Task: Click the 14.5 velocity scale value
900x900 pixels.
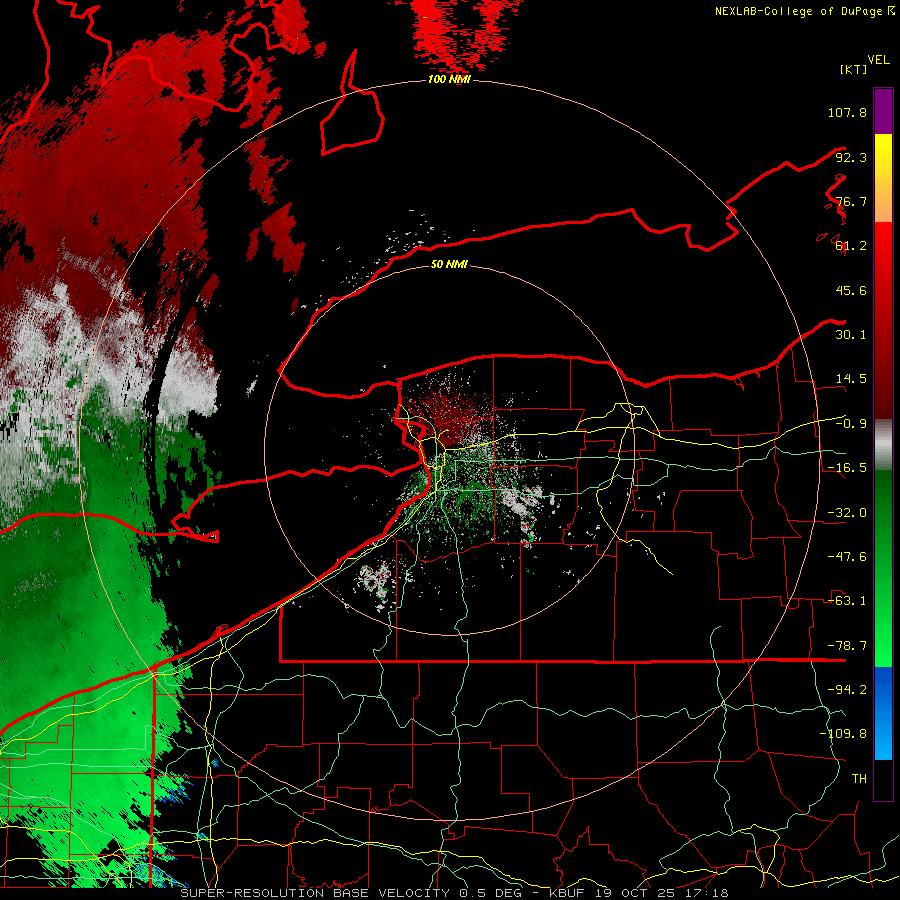Action: pyautogui.click(x=851, y=379)
